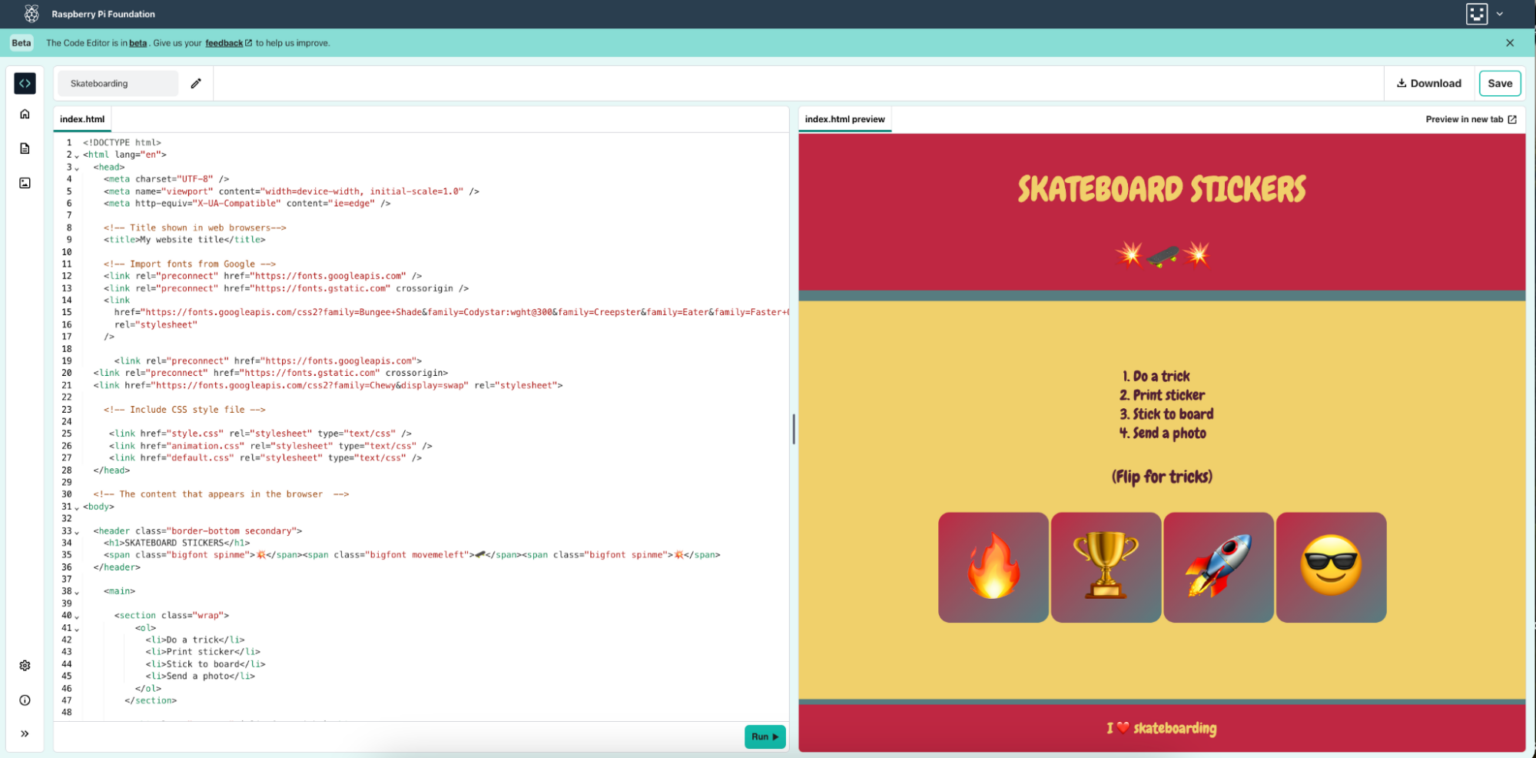1536x758 pixels.
Task: Click the info icon near the sidebar bottom
Action: pos(24,700)
